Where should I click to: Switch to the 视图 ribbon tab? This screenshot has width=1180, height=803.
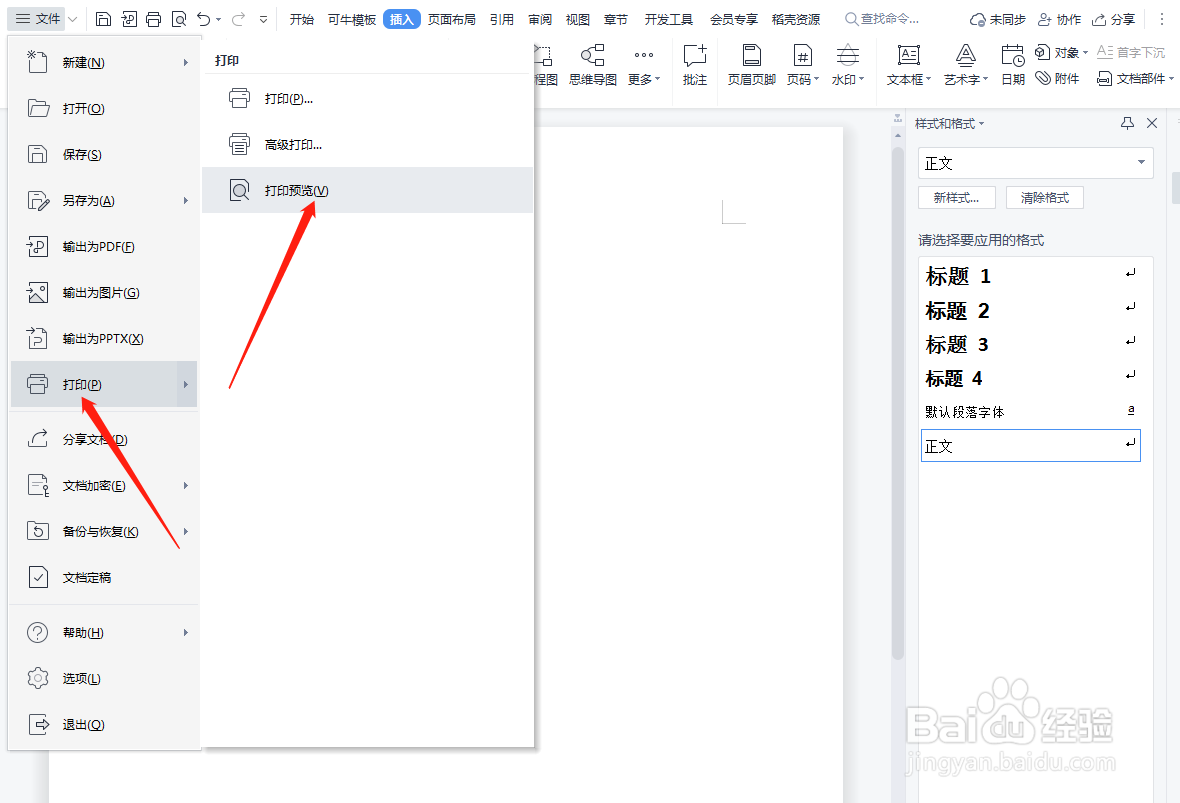tap(577, 20)
